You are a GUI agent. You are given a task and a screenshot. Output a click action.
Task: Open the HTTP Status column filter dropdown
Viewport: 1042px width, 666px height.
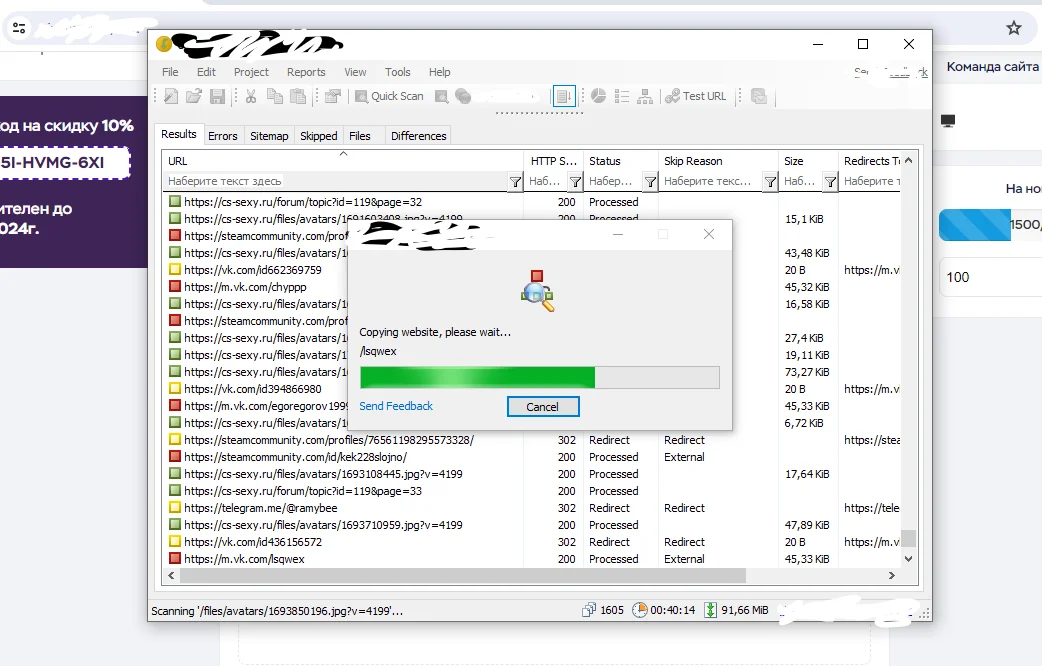coord(576,182)
